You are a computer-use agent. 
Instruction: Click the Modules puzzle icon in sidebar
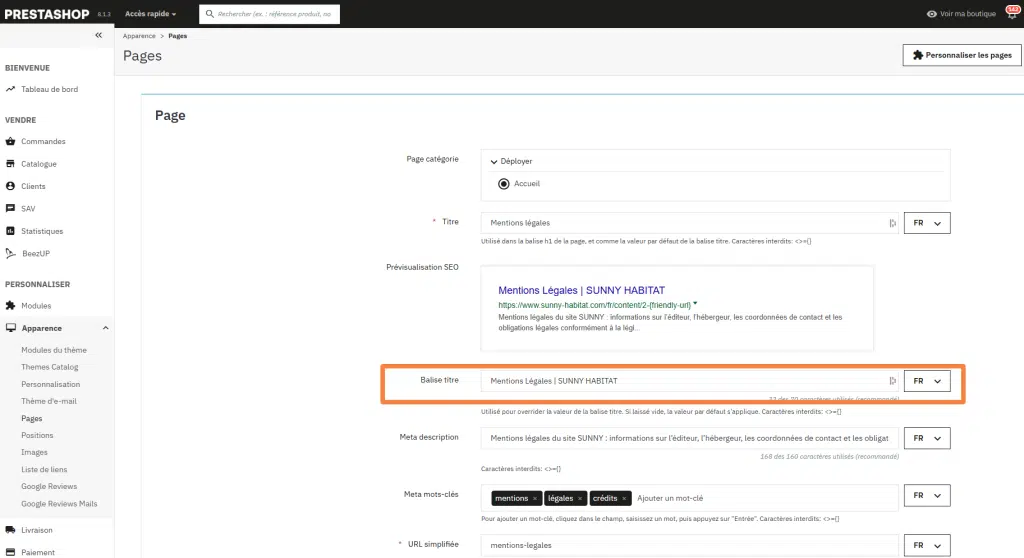(10, 306)
